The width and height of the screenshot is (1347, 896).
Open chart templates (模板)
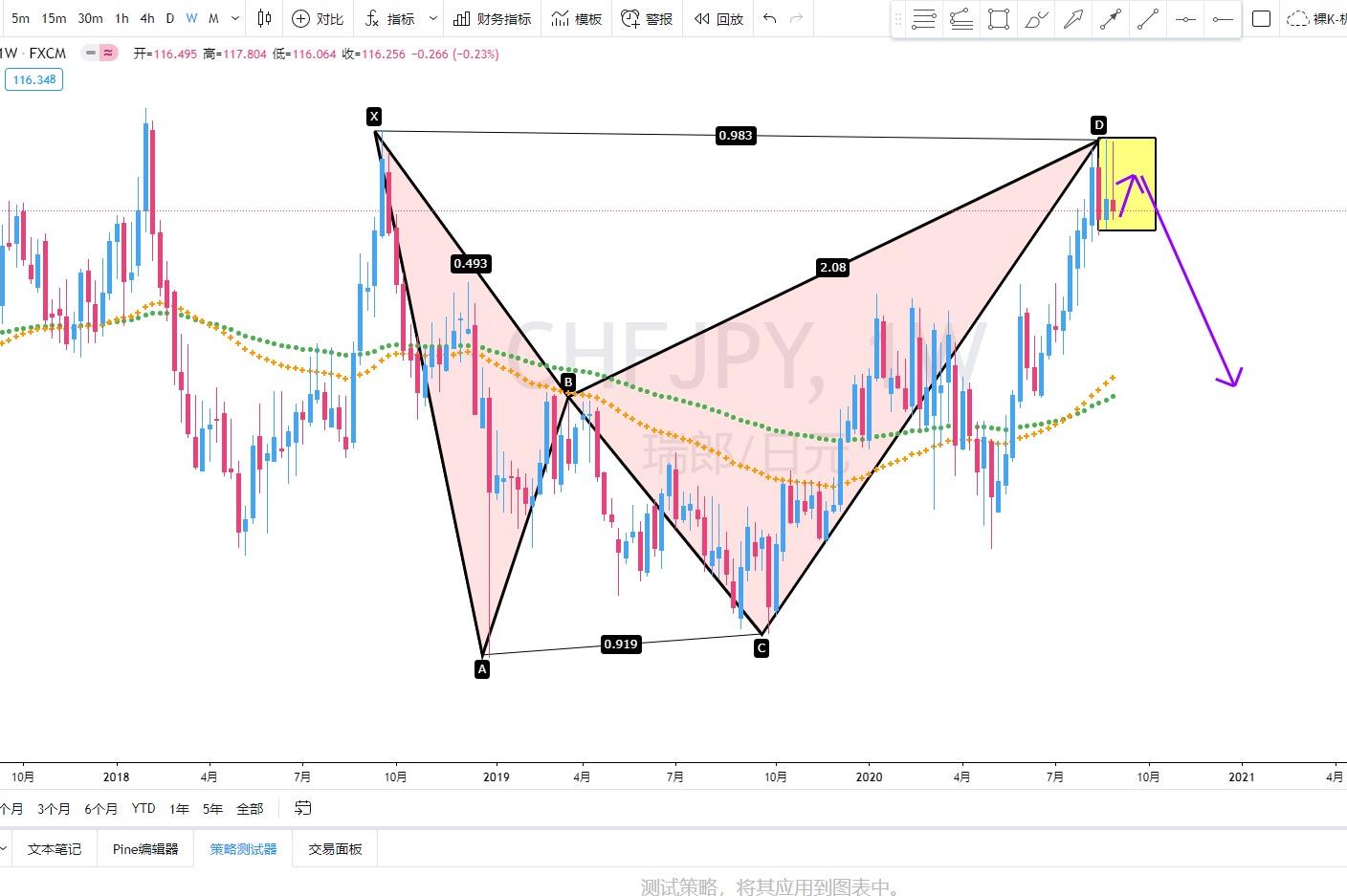pyautogui.click(x=577, y=18)
